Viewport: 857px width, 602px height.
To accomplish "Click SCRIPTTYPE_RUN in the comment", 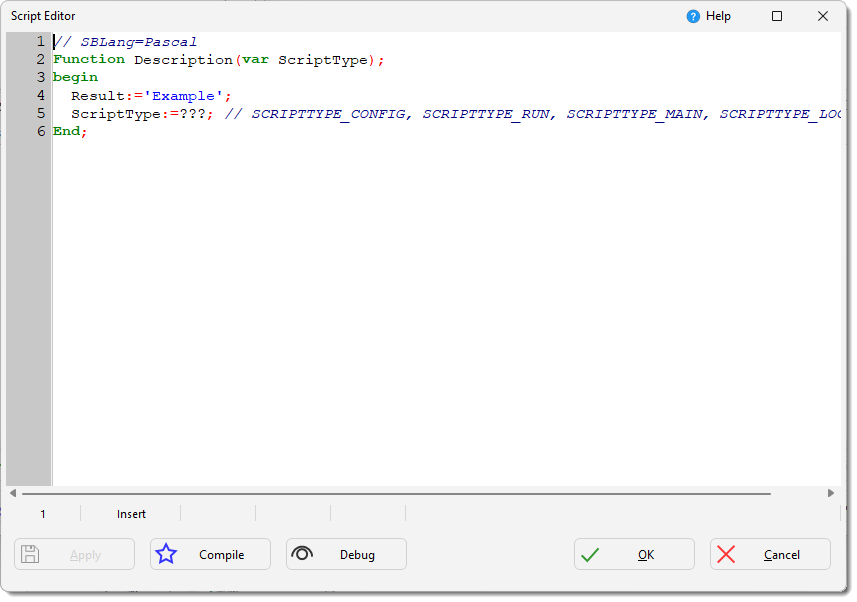I will pos(486,114).
